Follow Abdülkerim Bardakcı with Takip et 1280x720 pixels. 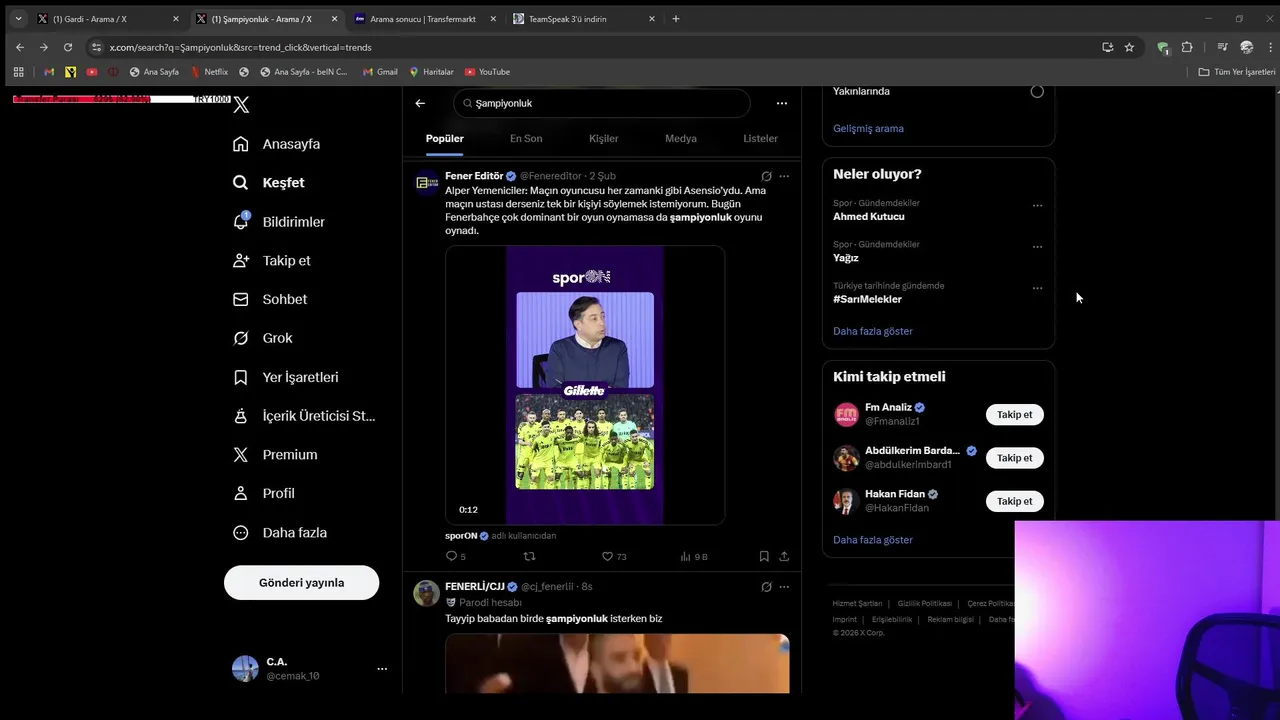(1015, 458)
